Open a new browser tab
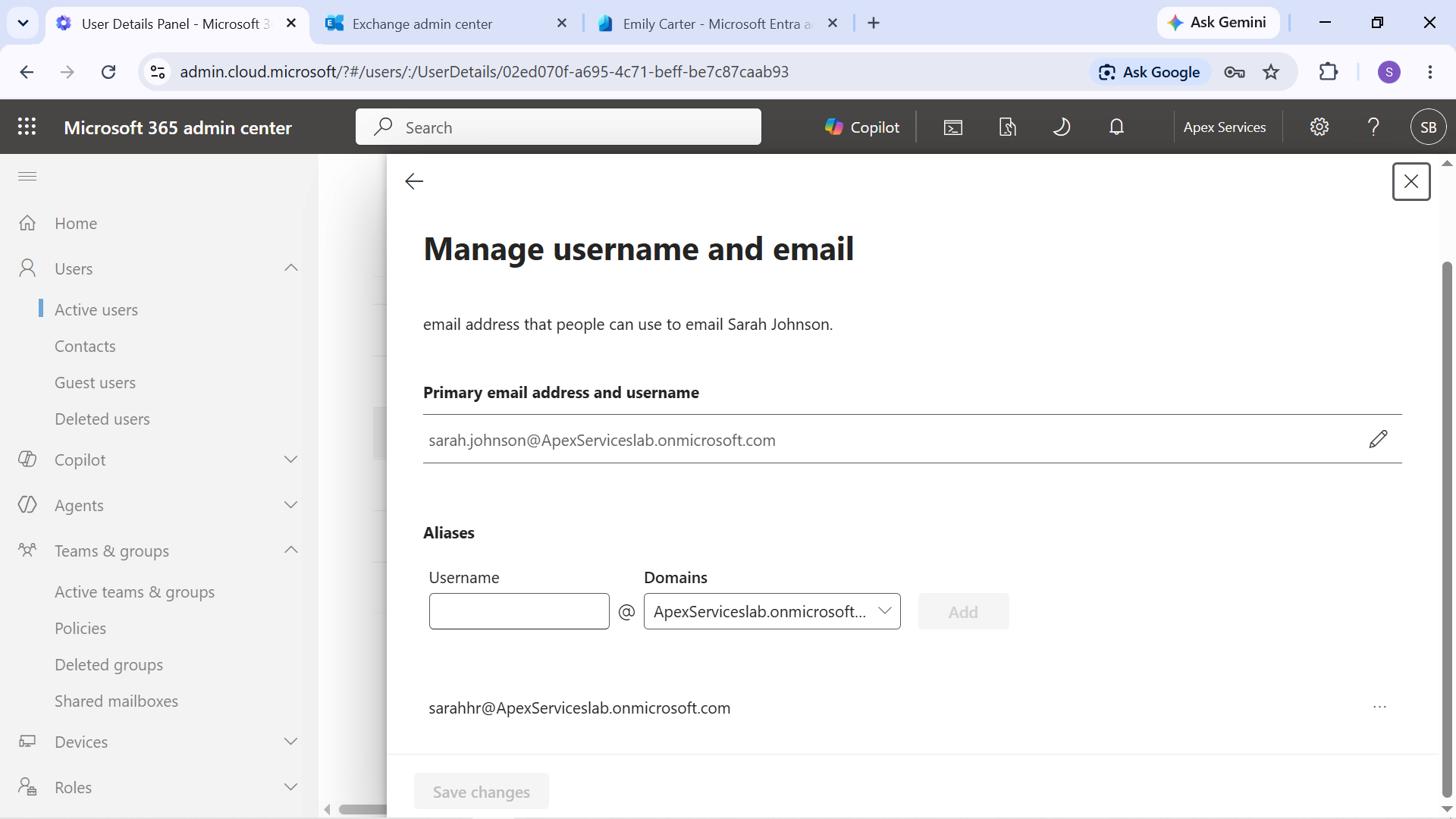The width and height of the screenshot is (1456, 819). point(874,24)
